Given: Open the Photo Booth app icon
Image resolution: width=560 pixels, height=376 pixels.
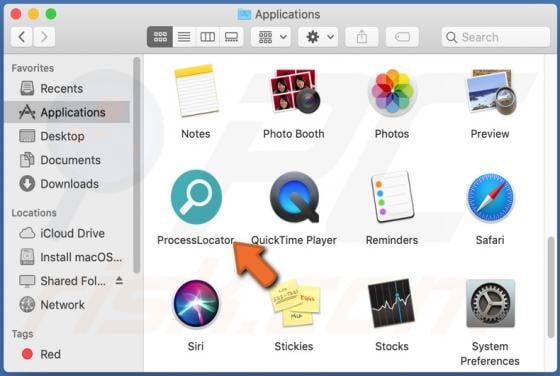Looking at the screenshot, I should click(x=294, y=91).
